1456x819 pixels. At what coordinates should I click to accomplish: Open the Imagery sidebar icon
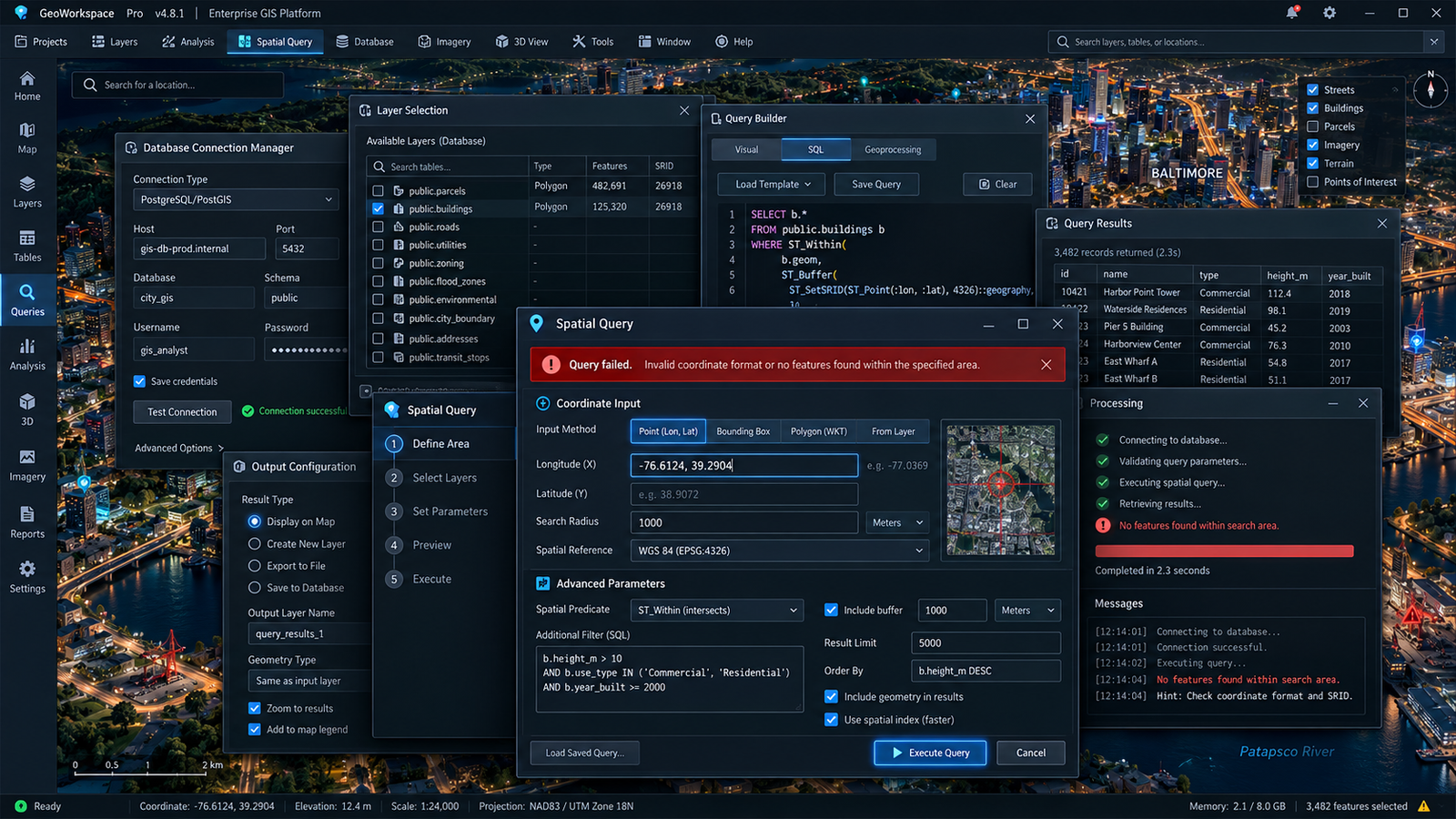(27, 465)
